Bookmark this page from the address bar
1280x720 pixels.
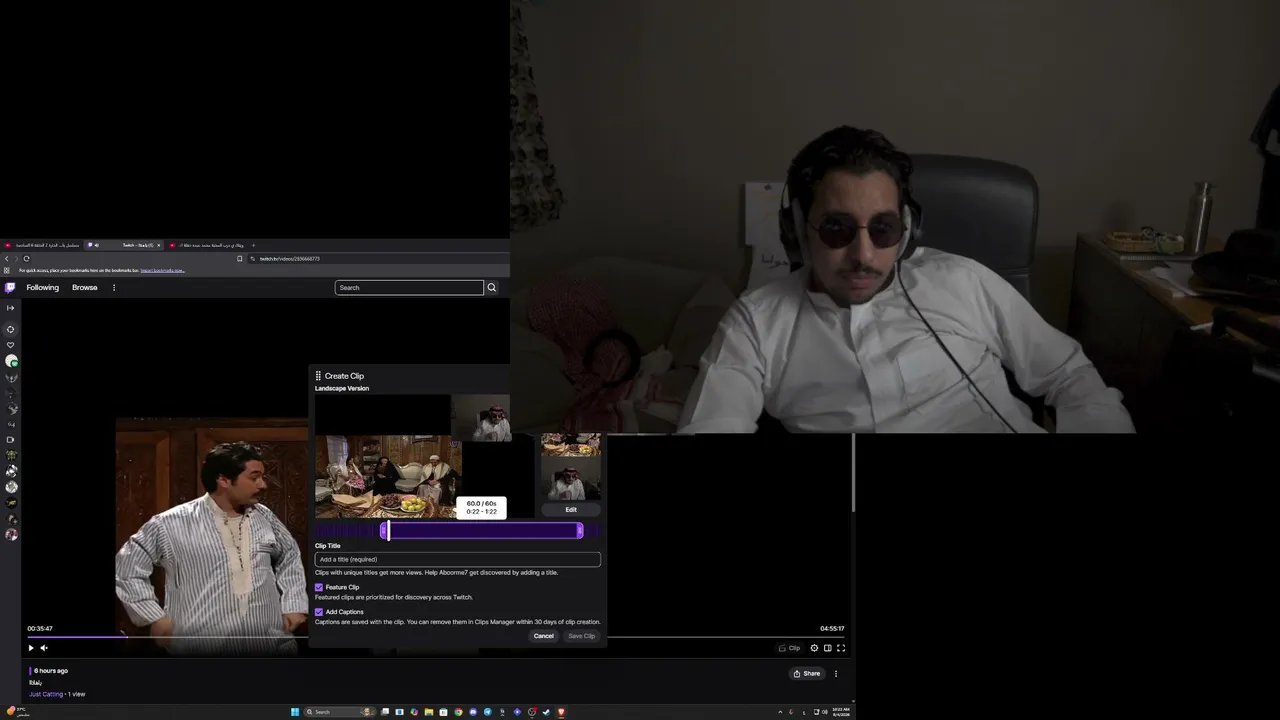click(x=240, y=259)
